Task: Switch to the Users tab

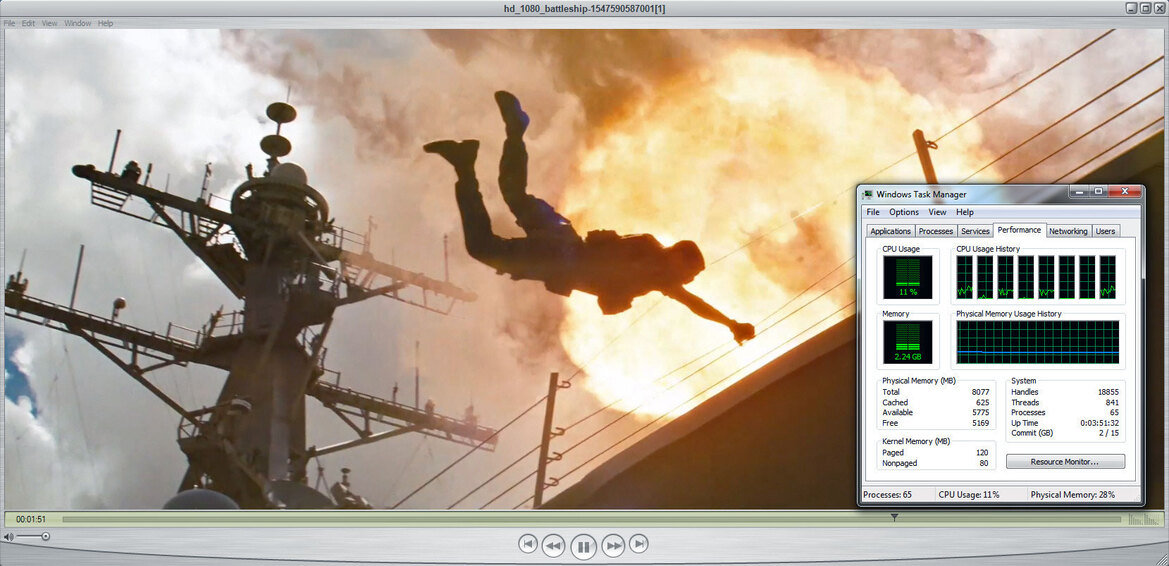Action: [1105, 231]
